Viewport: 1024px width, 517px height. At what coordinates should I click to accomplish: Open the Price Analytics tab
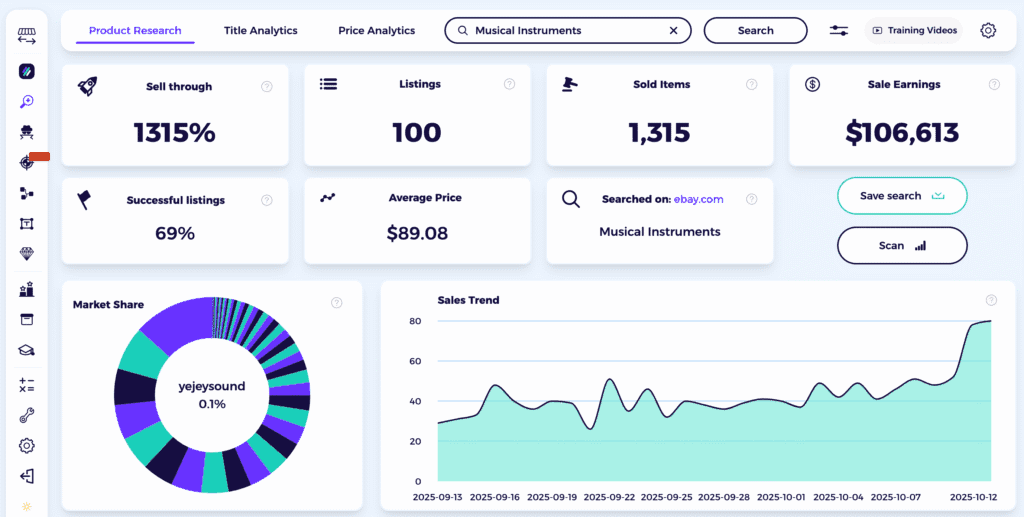(x=376, y=31)
